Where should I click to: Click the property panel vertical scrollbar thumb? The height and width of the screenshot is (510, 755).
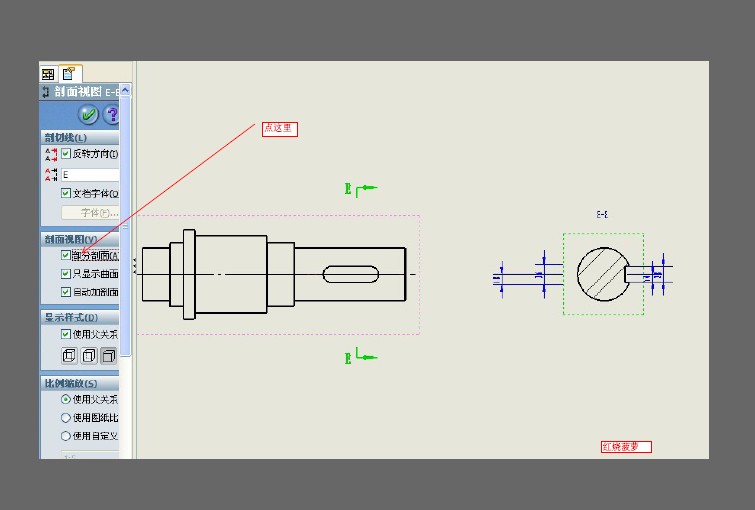(125, 226)
